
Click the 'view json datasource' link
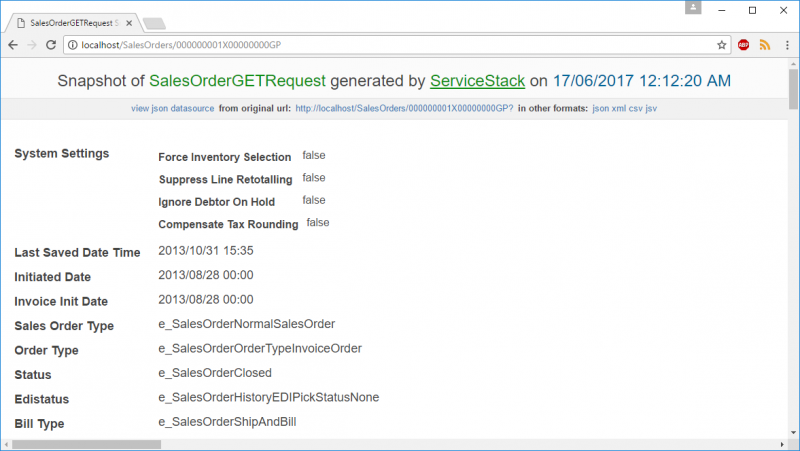click(173, 108)
